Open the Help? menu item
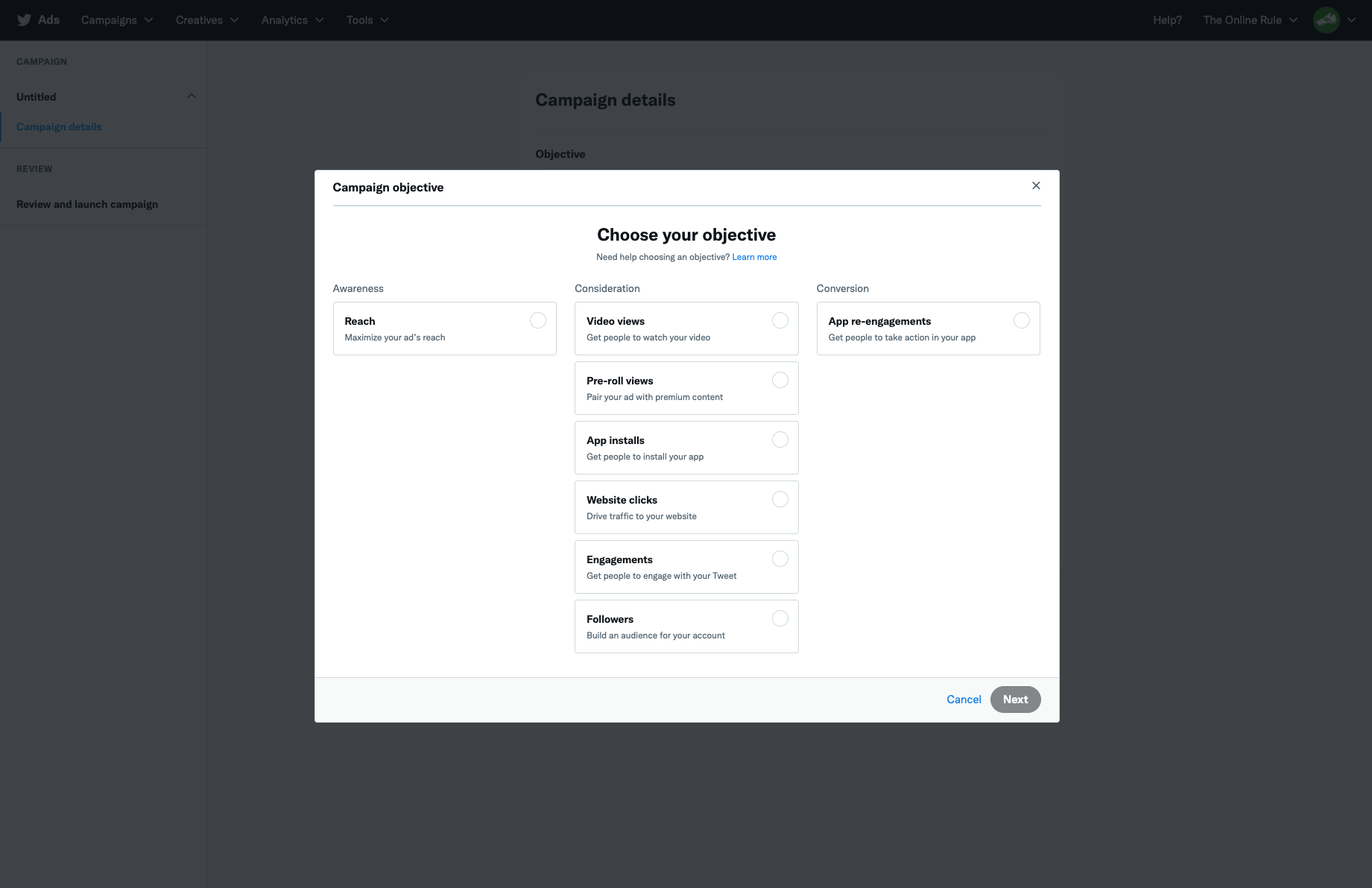The width and height of the screenshot is (1372, 888). pyautogui.click(x=1167, y=20)
